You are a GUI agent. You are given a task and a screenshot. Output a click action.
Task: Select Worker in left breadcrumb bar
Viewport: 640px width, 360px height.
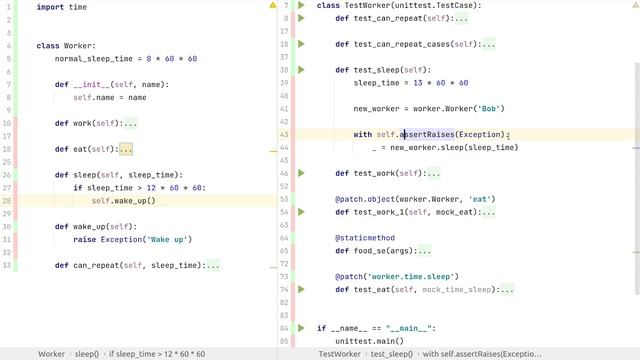[51, 354]
